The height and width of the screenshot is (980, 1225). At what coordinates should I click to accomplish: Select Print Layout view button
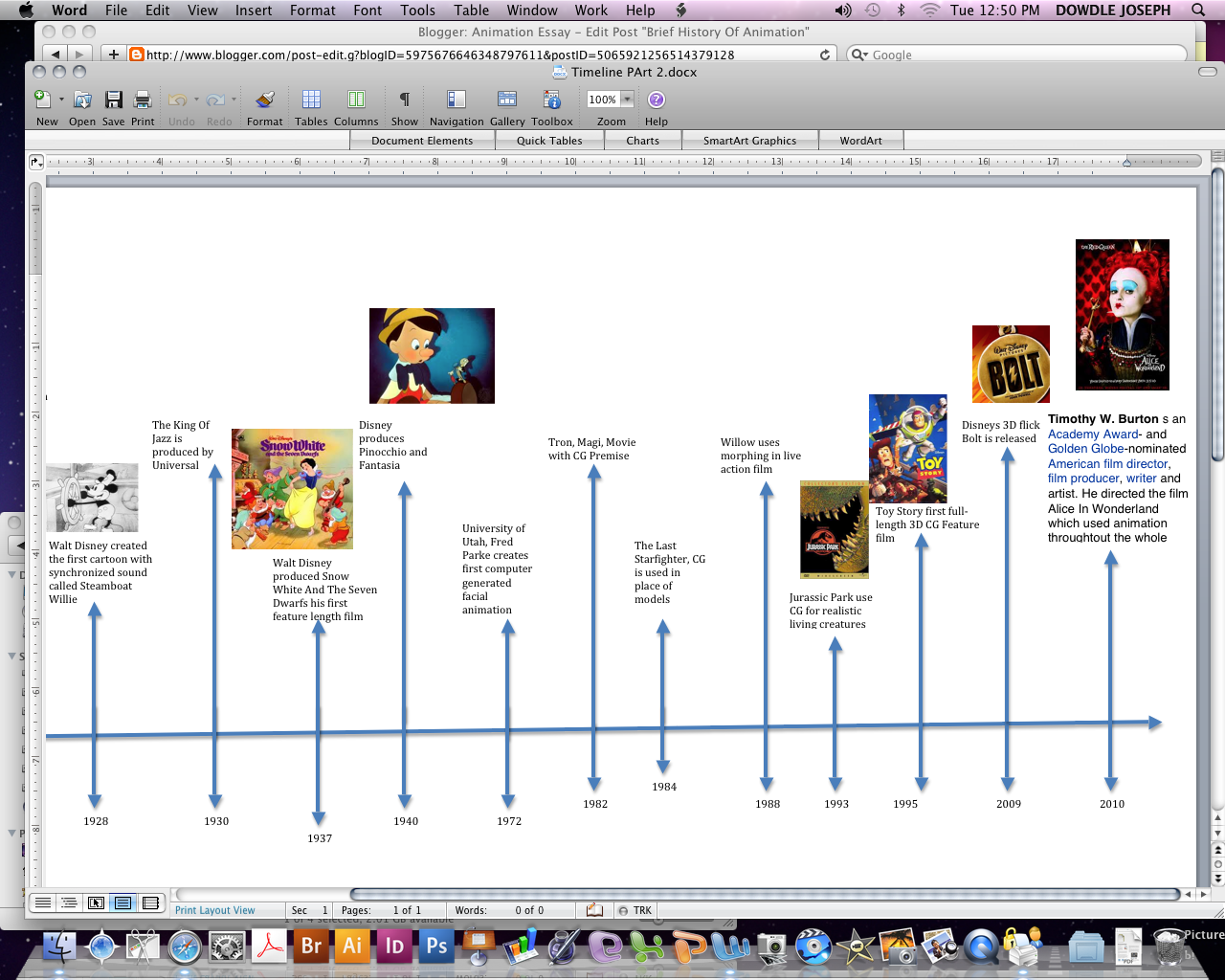[x=123, y=902]
